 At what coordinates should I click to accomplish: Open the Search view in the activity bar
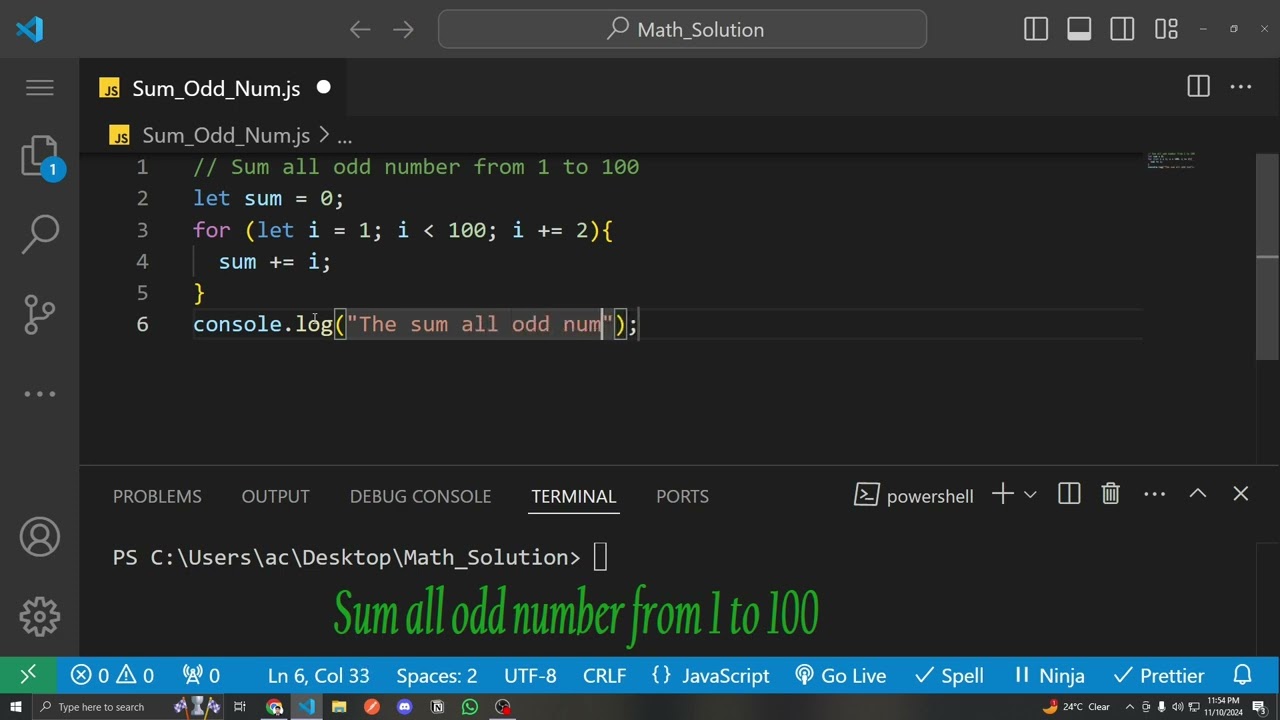[40, 233]
